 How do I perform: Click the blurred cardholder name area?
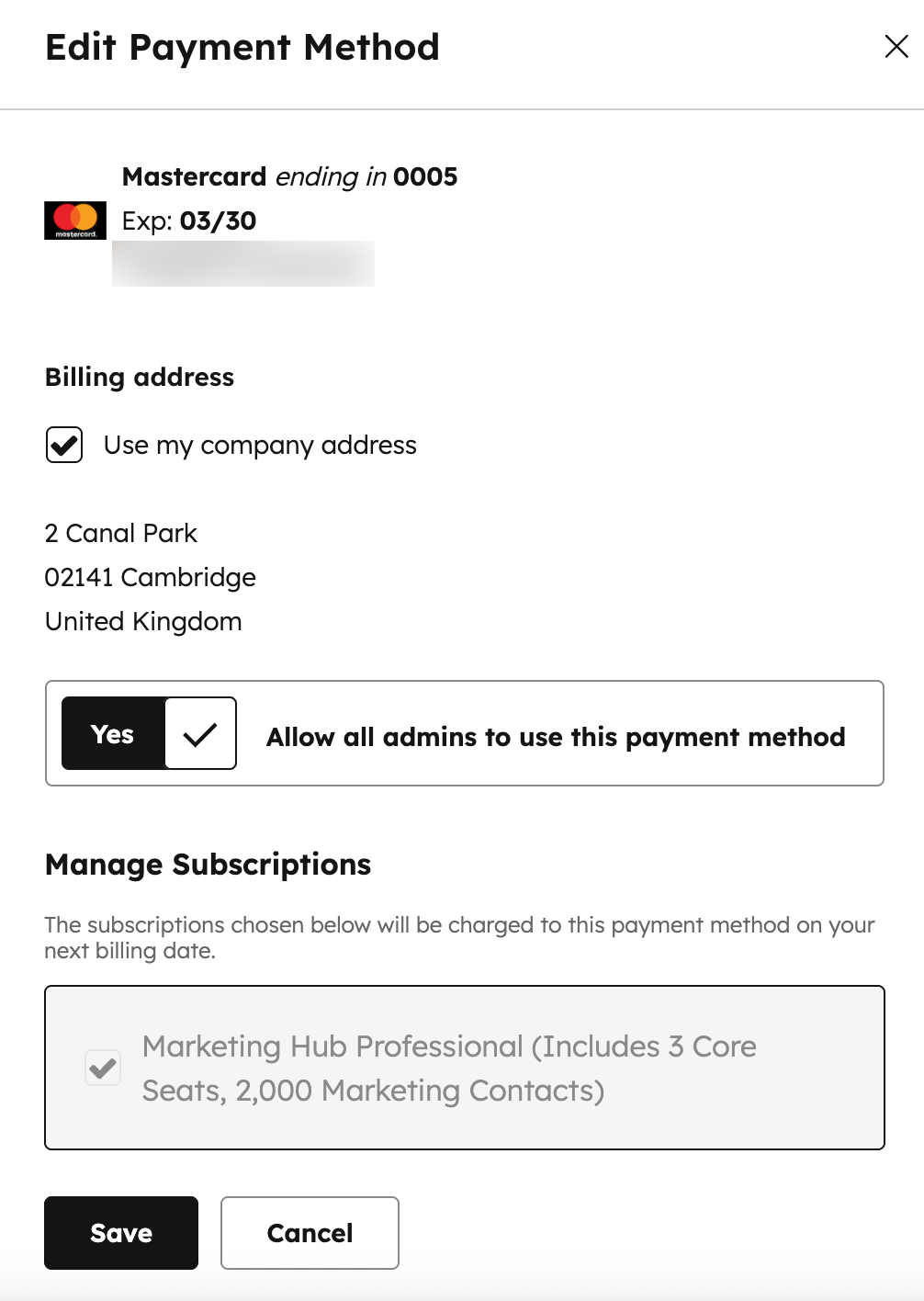click(x=242, y=264)
